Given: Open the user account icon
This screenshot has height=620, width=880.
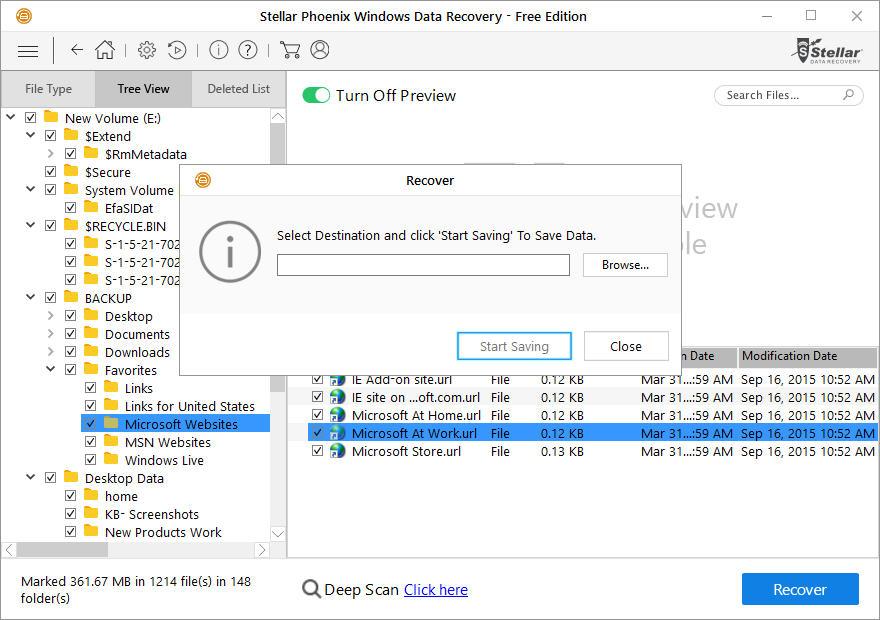Looking at the screenshot, I should point(320,50).
